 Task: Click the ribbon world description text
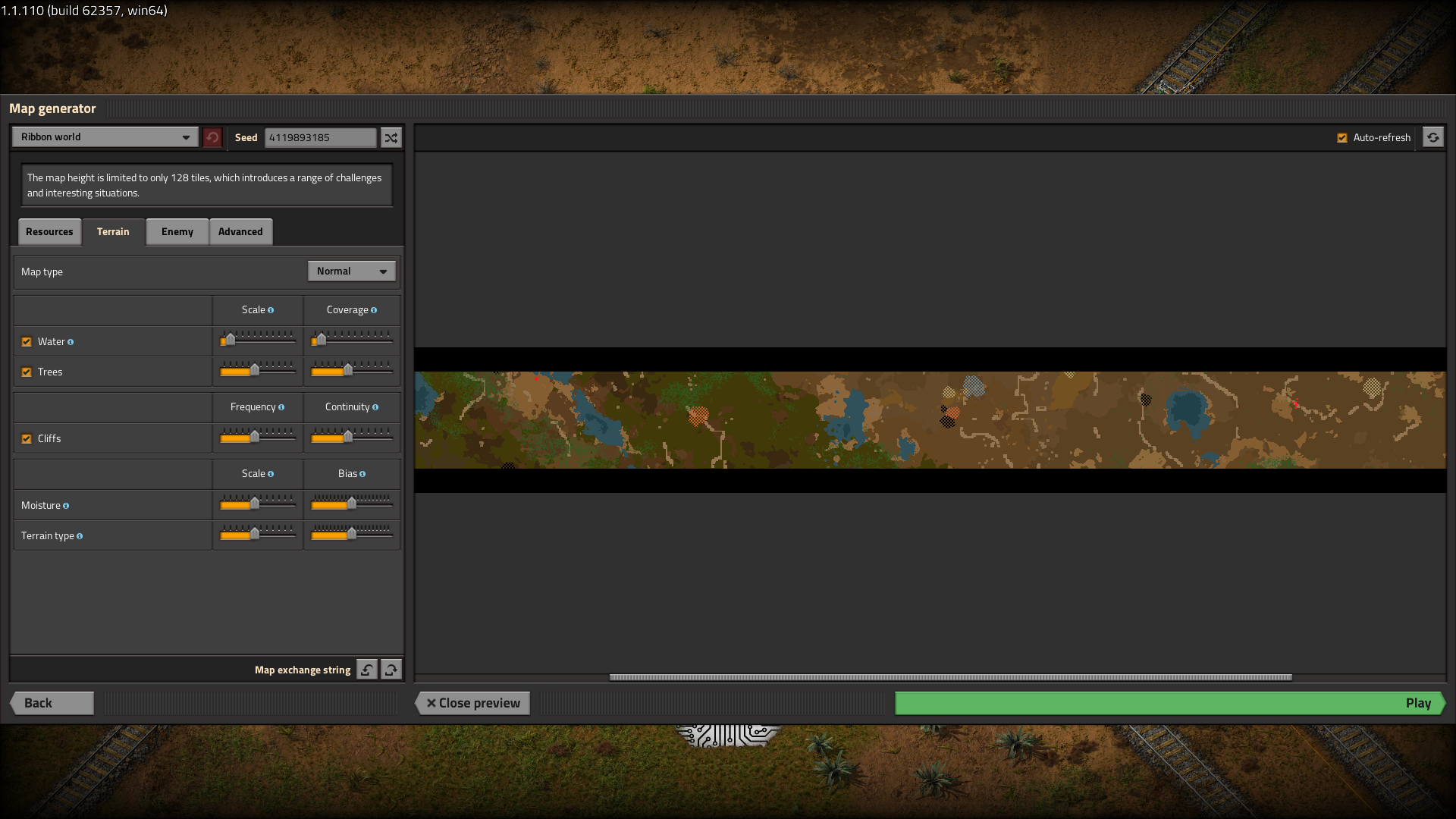point(205,186)
